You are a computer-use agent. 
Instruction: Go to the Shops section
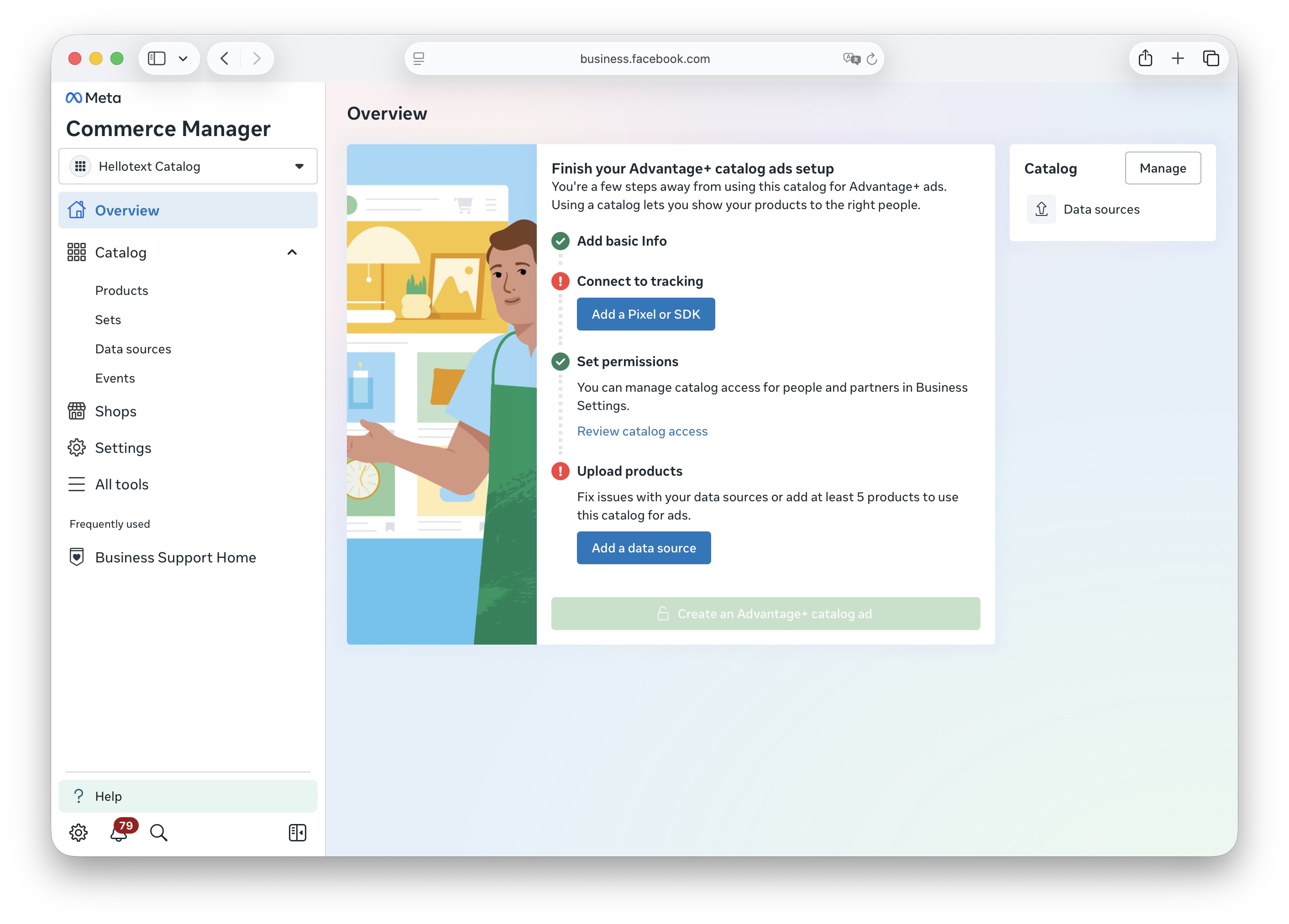(115, 411)
